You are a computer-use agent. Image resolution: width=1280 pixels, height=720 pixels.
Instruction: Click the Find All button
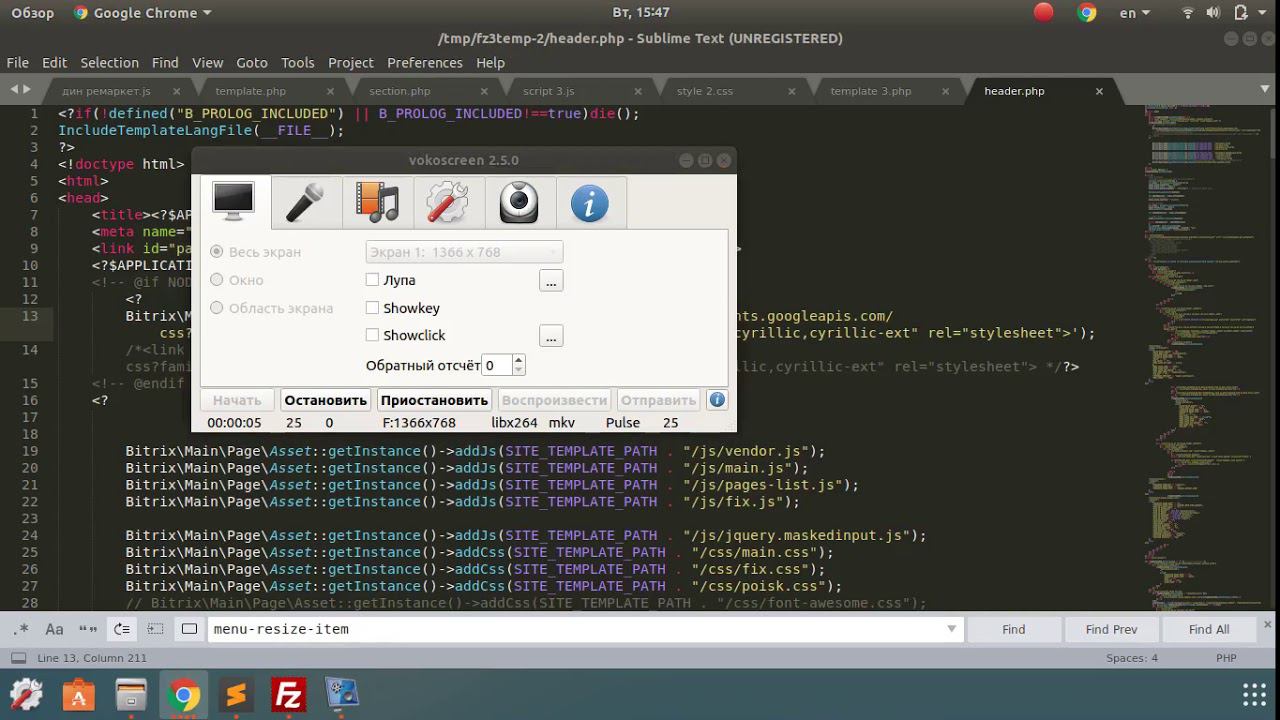pyautogui.click(x=1209, y=629)
